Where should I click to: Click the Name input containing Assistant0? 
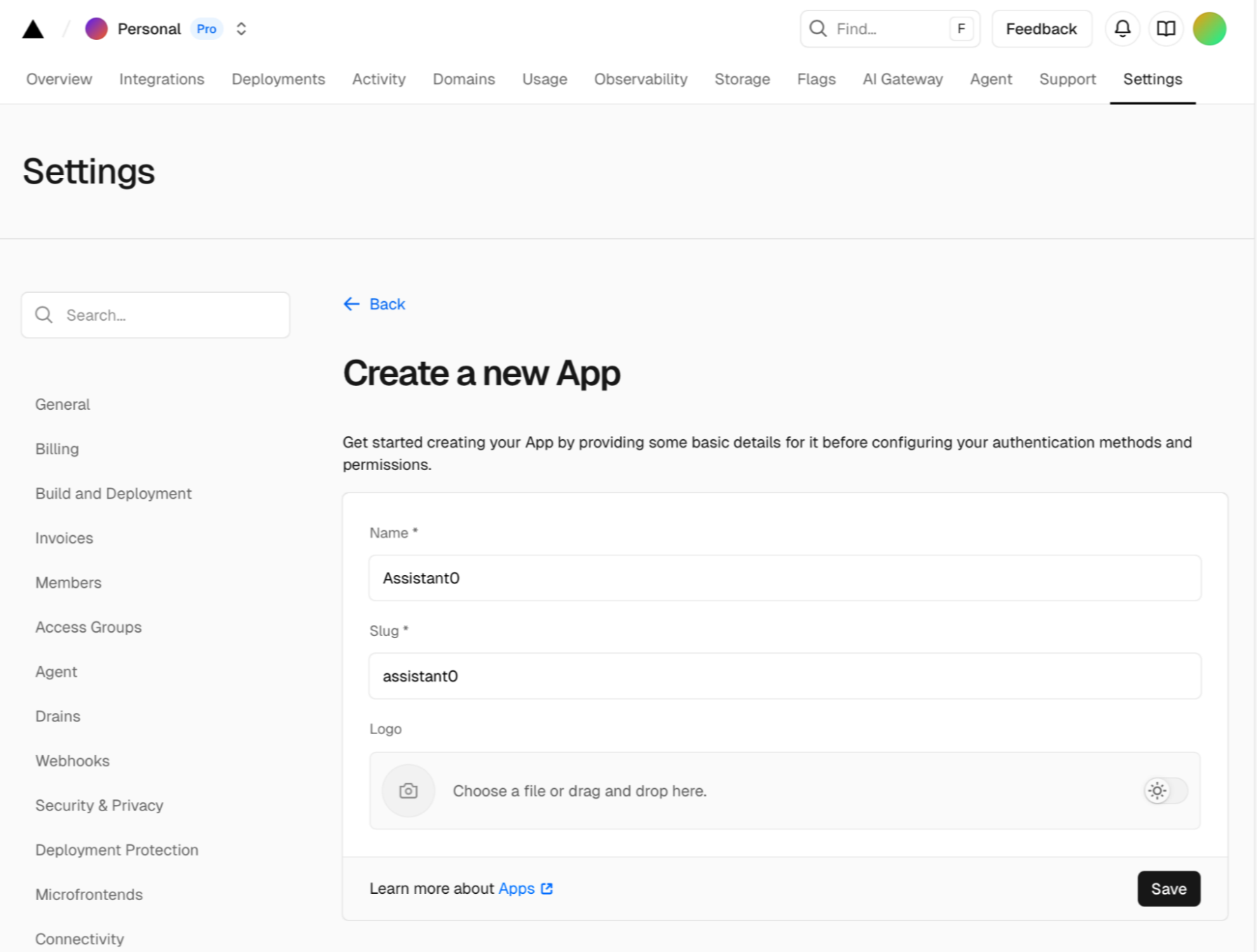(785, 578)
